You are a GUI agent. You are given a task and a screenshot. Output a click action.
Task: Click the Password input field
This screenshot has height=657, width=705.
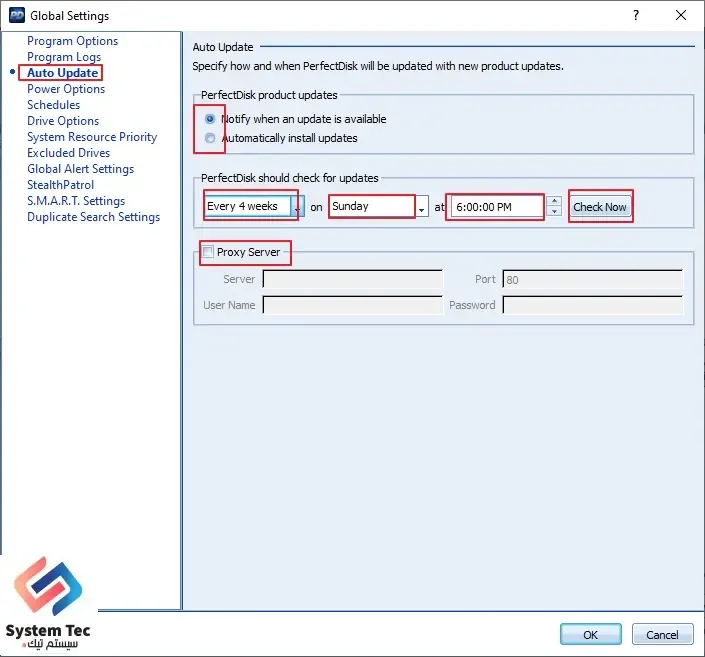click(593, 305)
